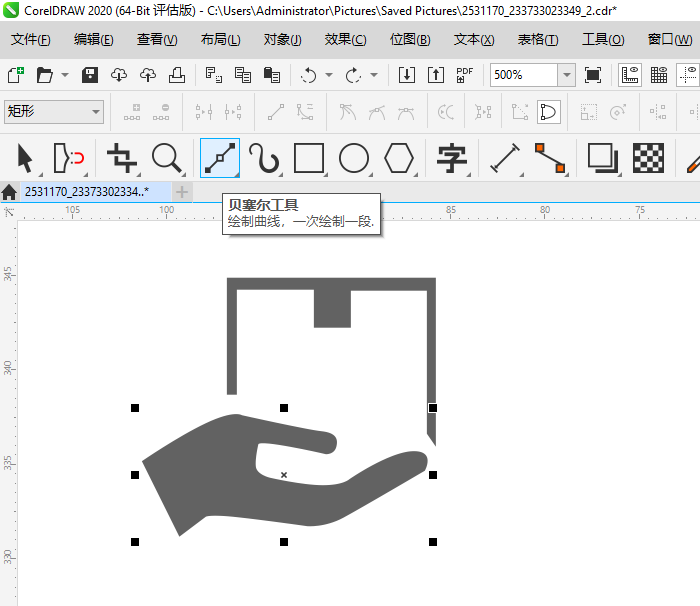Click the 500% zoom level field

coord(524,75)
